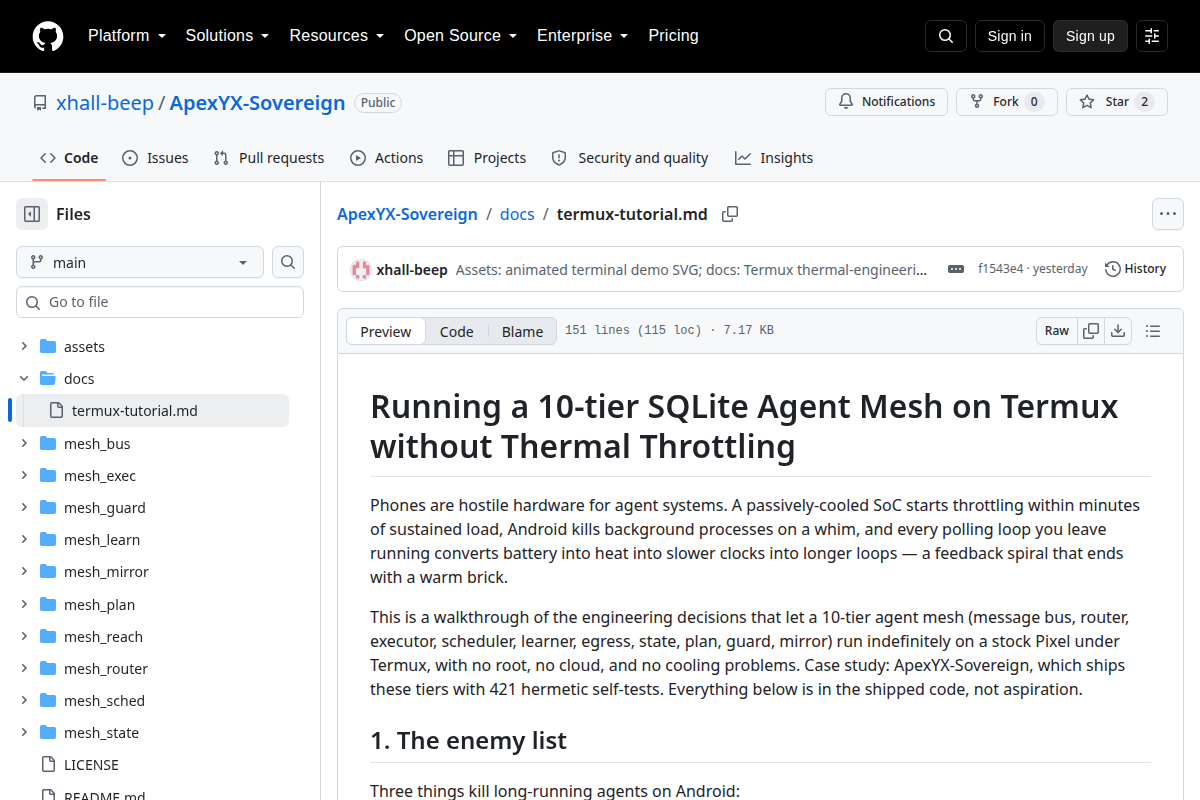Download raw file icon
The image size is (1200, 800).
pyautogui.click(x=1118, y=331)
